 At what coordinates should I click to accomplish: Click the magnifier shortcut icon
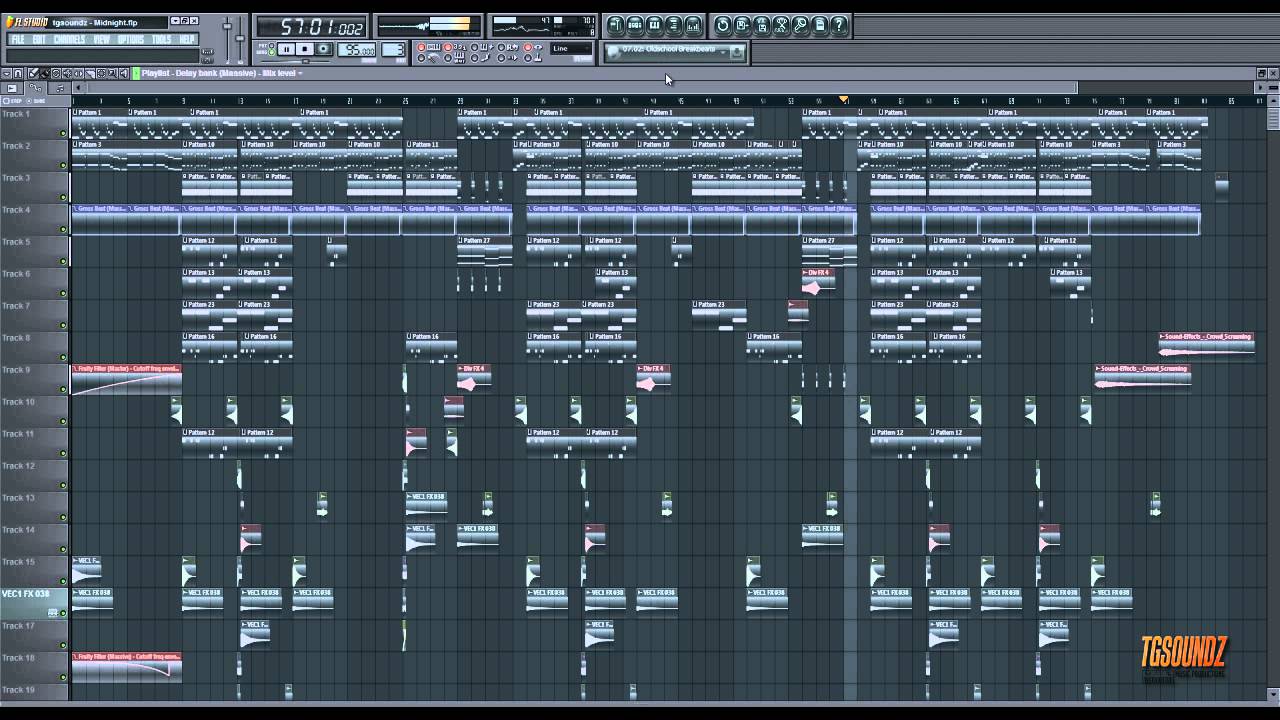click(800, 25)
